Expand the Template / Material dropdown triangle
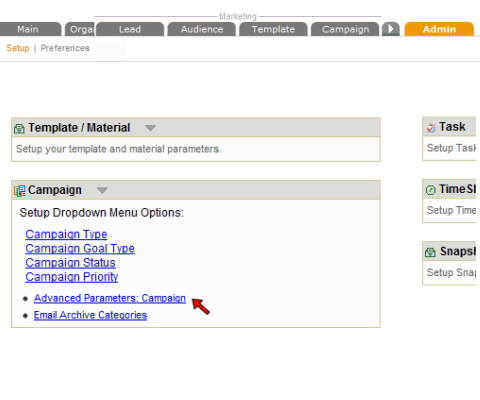Screen dimensions: 480x400 pyautogui.click(x=150, y=128)
